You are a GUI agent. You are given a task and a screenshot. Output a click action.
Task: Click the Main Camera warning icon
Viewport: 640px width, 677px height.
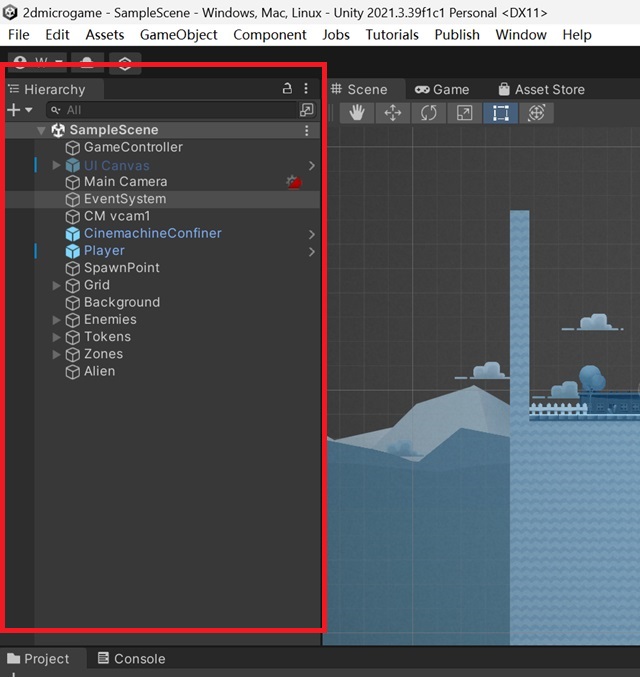[294, 182]
